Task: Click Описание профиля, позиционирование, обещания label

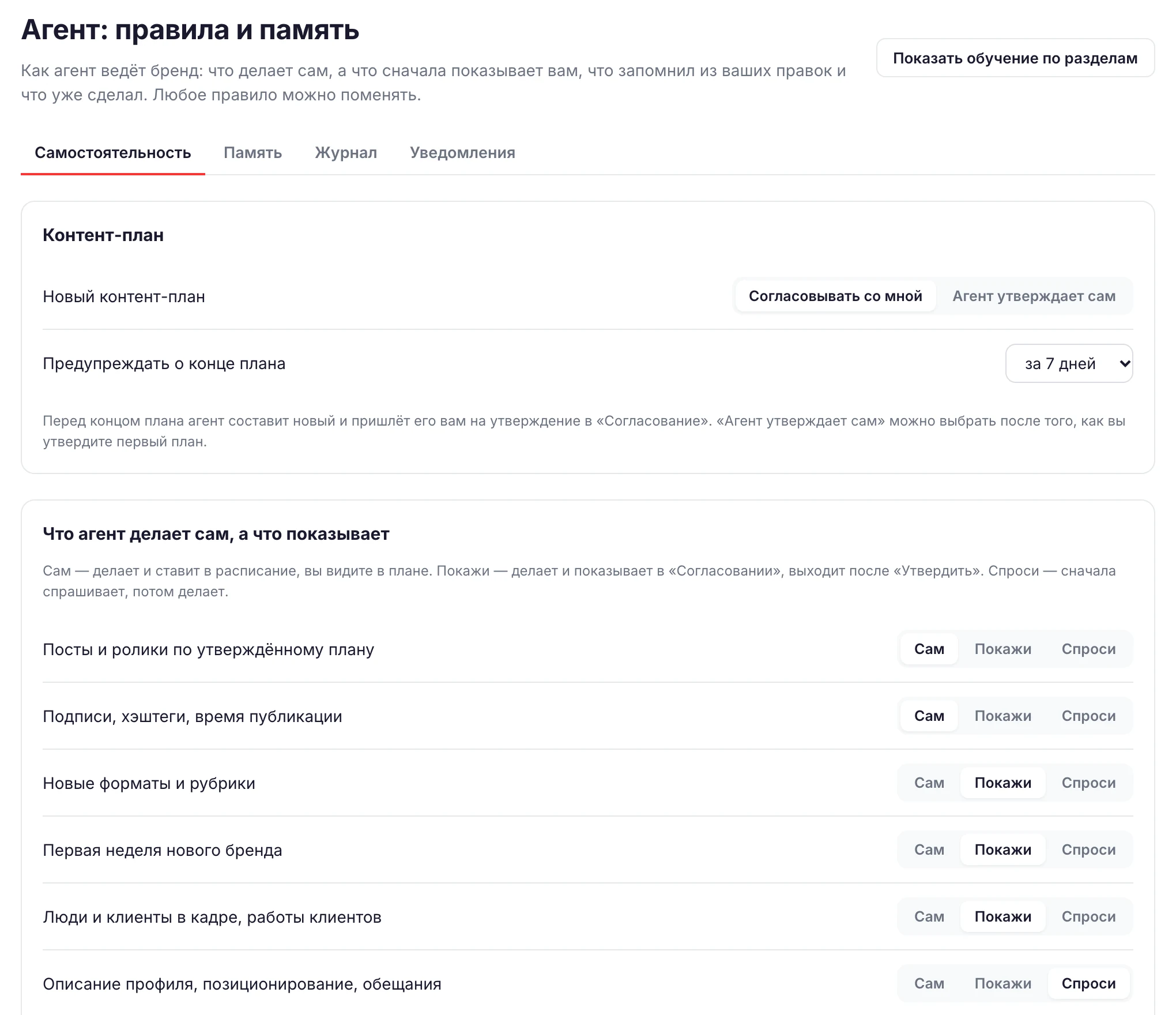Action: [x=242, y=984]
